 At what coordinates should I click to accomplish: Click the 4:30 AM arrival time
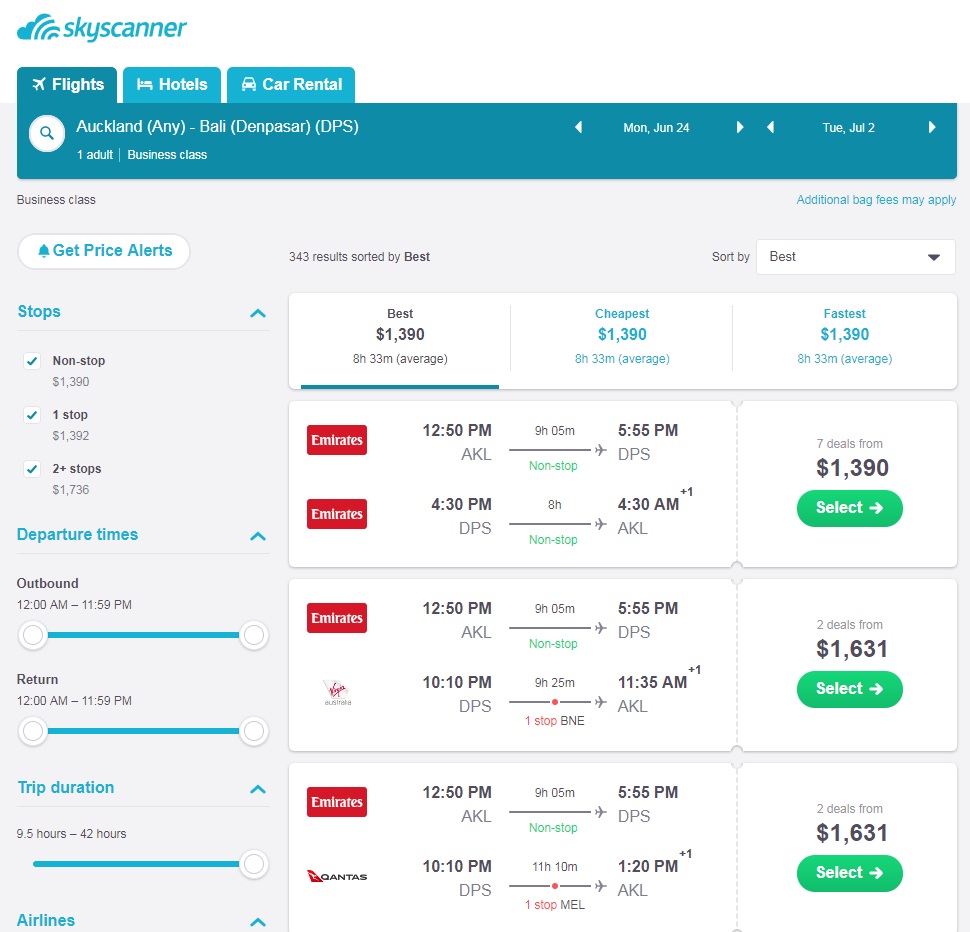coord(648,505)
